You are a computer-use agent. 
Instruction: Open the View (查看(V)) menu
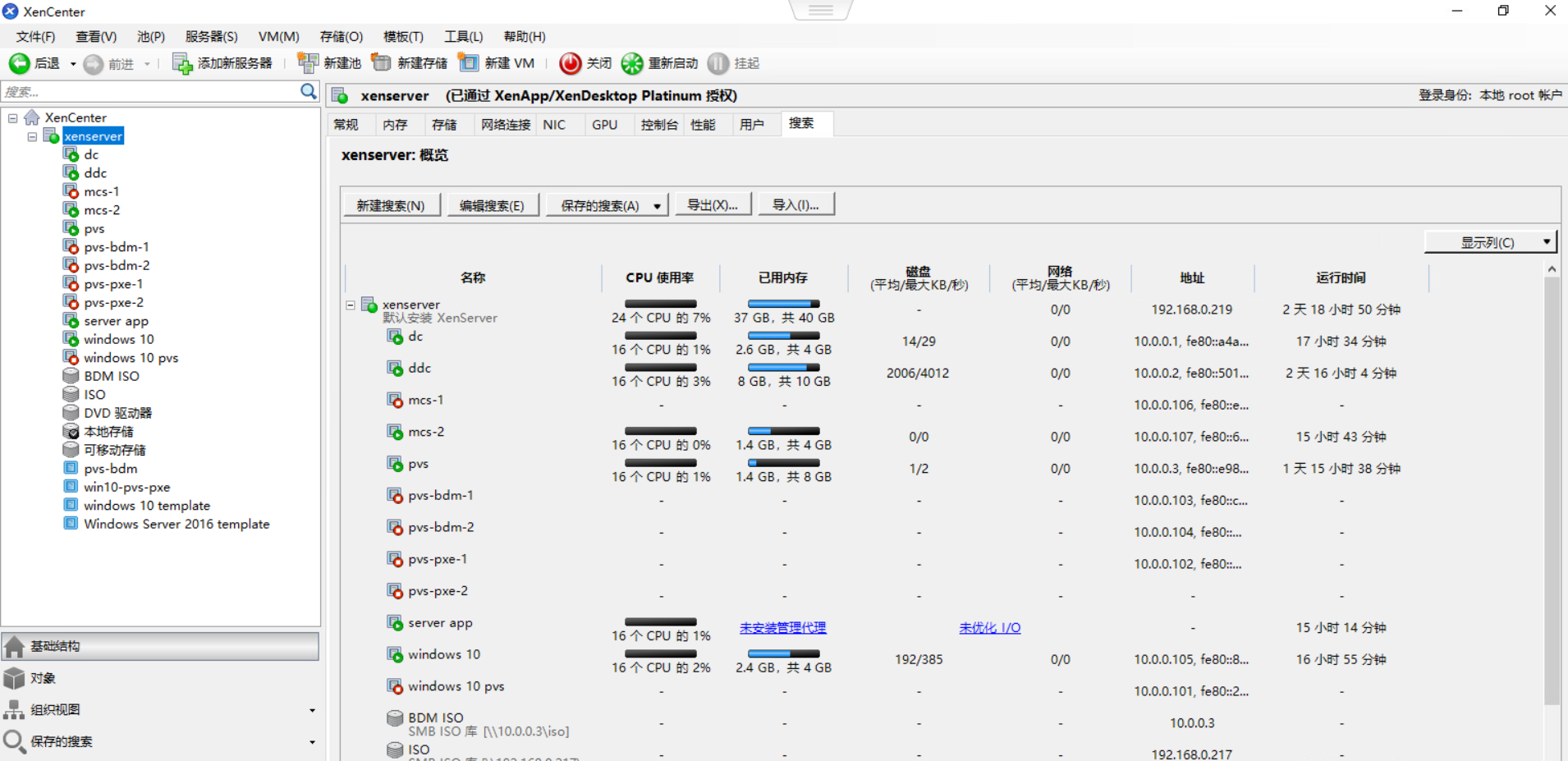tap(96, 37)
